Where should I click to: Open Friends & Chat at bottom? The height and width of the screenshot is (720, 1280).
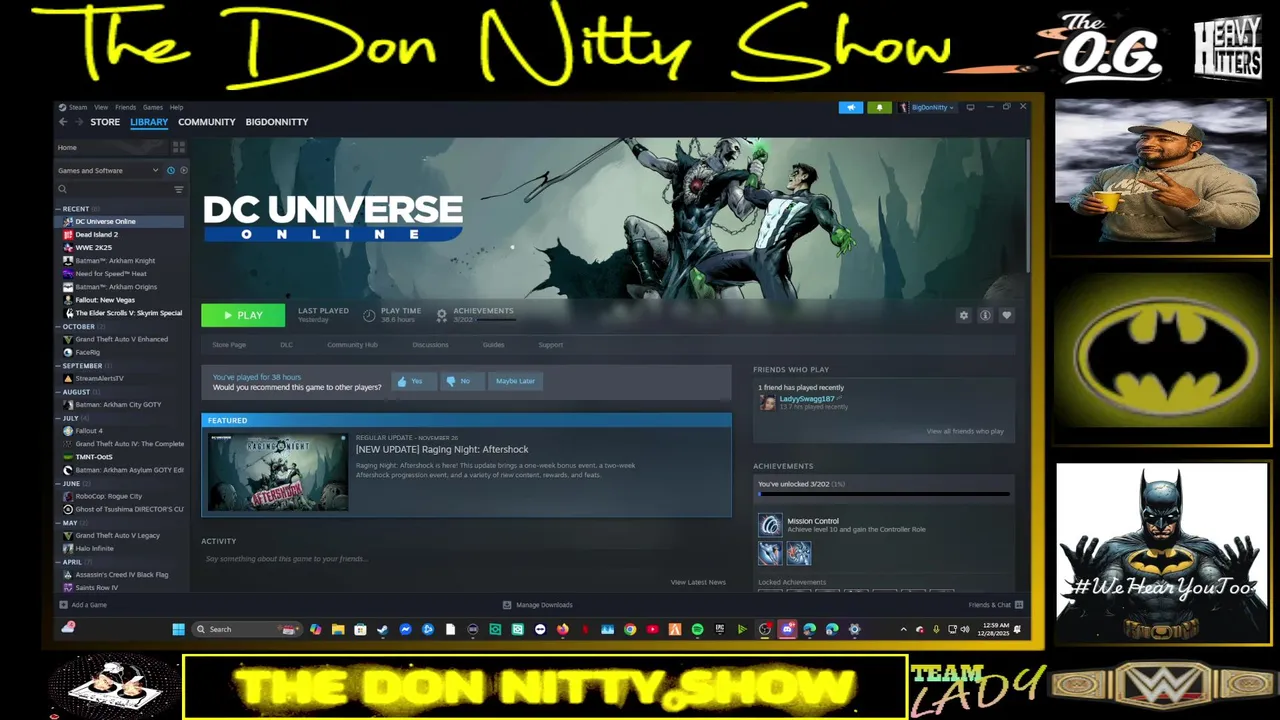pos(995,605)
